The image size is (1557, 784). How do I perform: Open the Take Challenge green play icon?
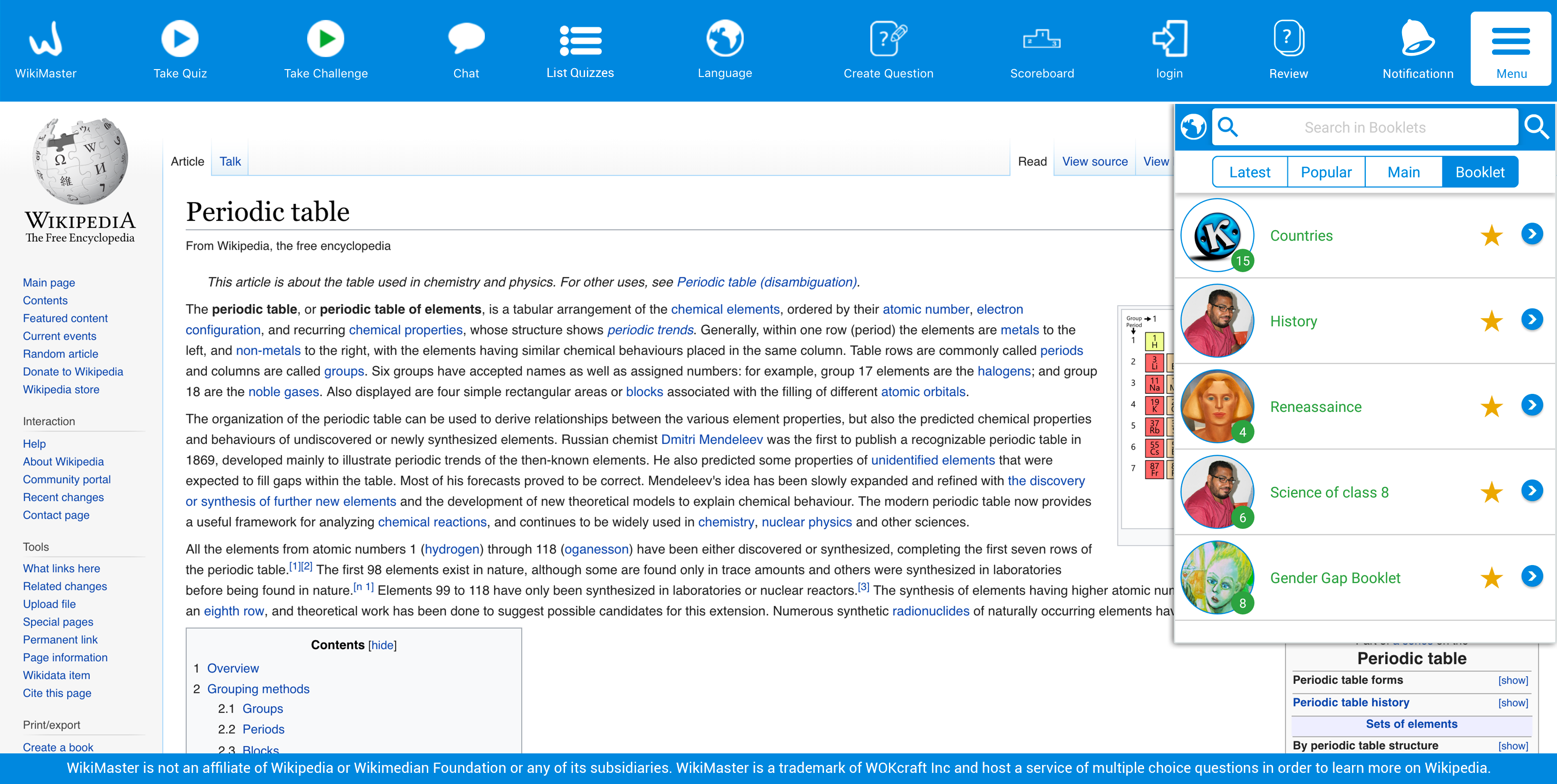coord(325,39)
